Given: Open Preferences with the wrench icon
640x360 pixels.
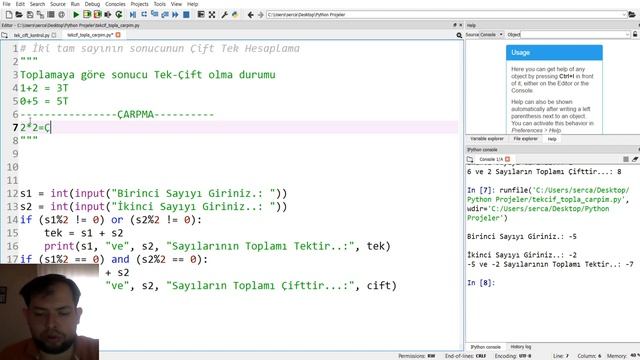Looking at the screenshot, I should click(224, 15).
